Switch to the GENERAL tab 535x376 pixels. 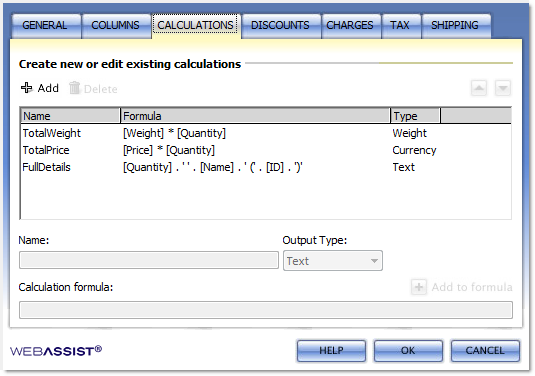(45, 26)
